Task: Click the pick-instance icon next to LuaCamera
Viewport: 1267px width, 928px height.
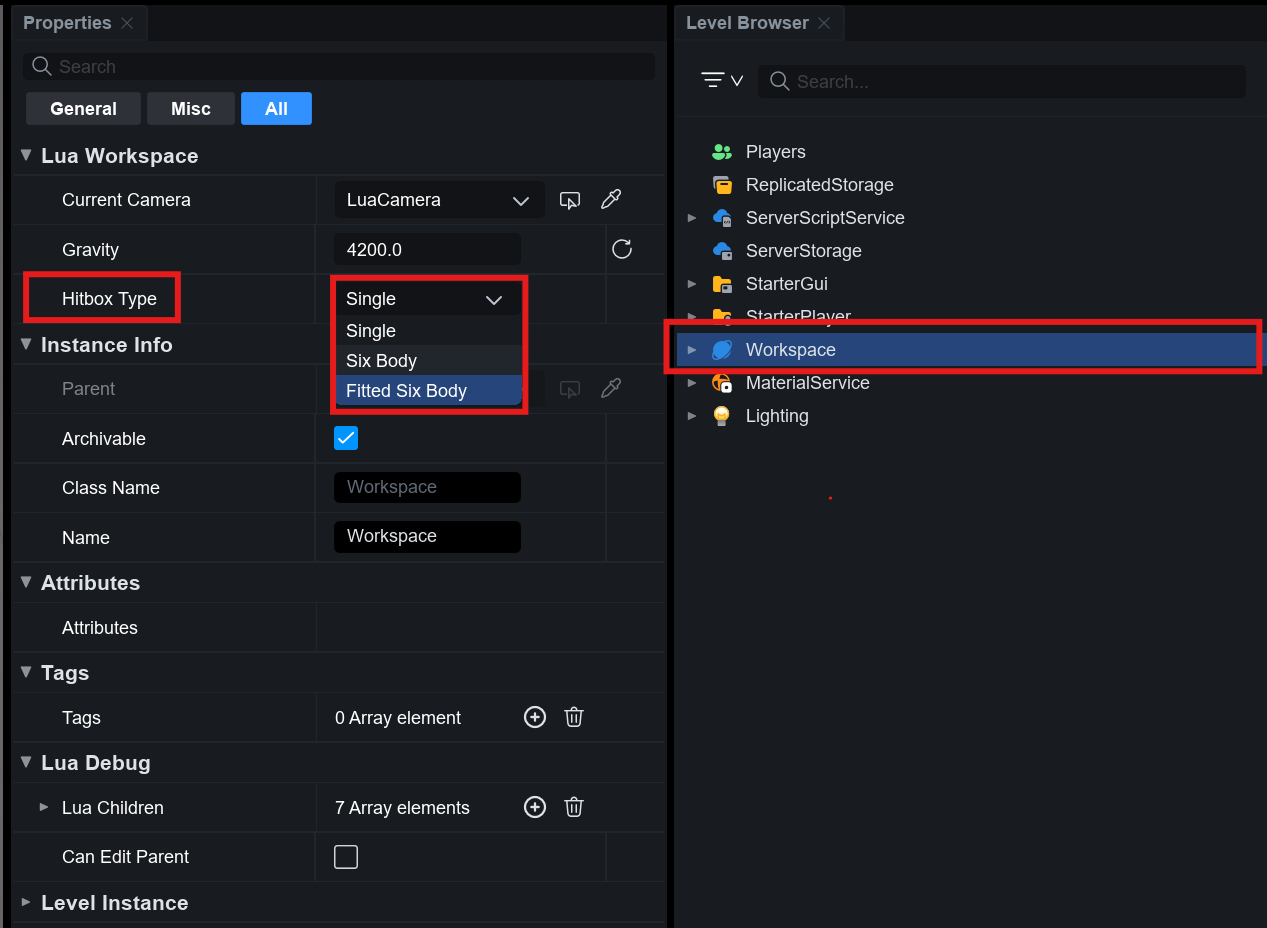Action: (x=569, y=200)
